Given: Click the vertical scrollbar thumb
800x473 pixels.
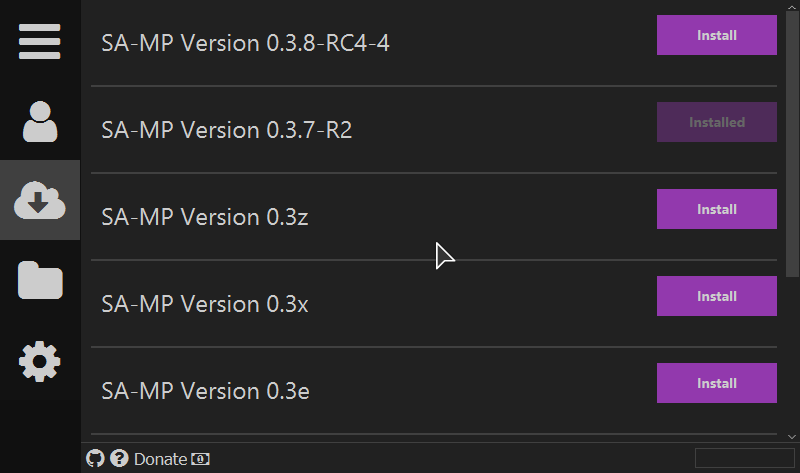Looking at the screenshot, I should coord(792,144).
